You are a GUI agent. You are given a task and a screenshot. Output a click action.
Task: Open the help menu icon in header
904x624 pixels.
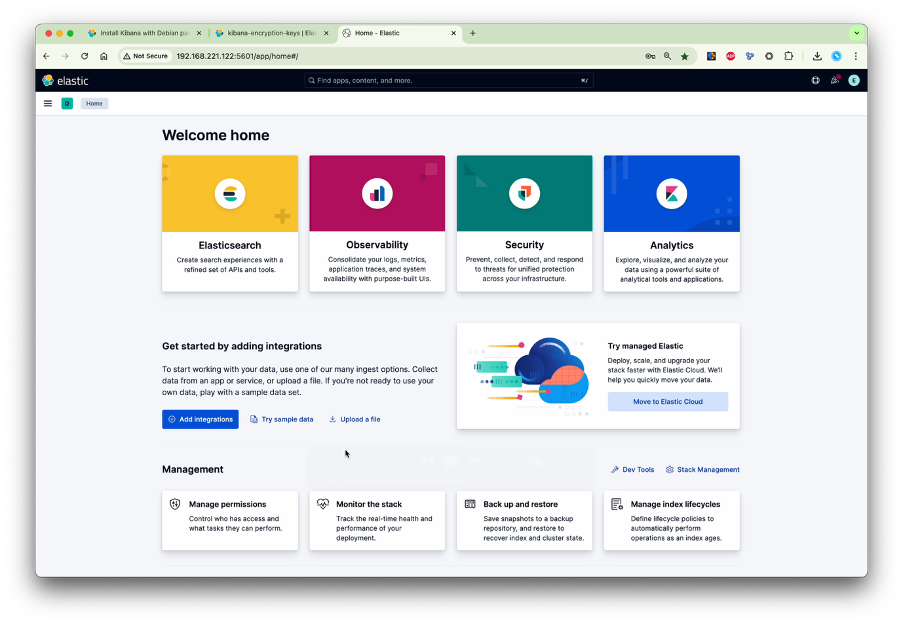[815, 81]
